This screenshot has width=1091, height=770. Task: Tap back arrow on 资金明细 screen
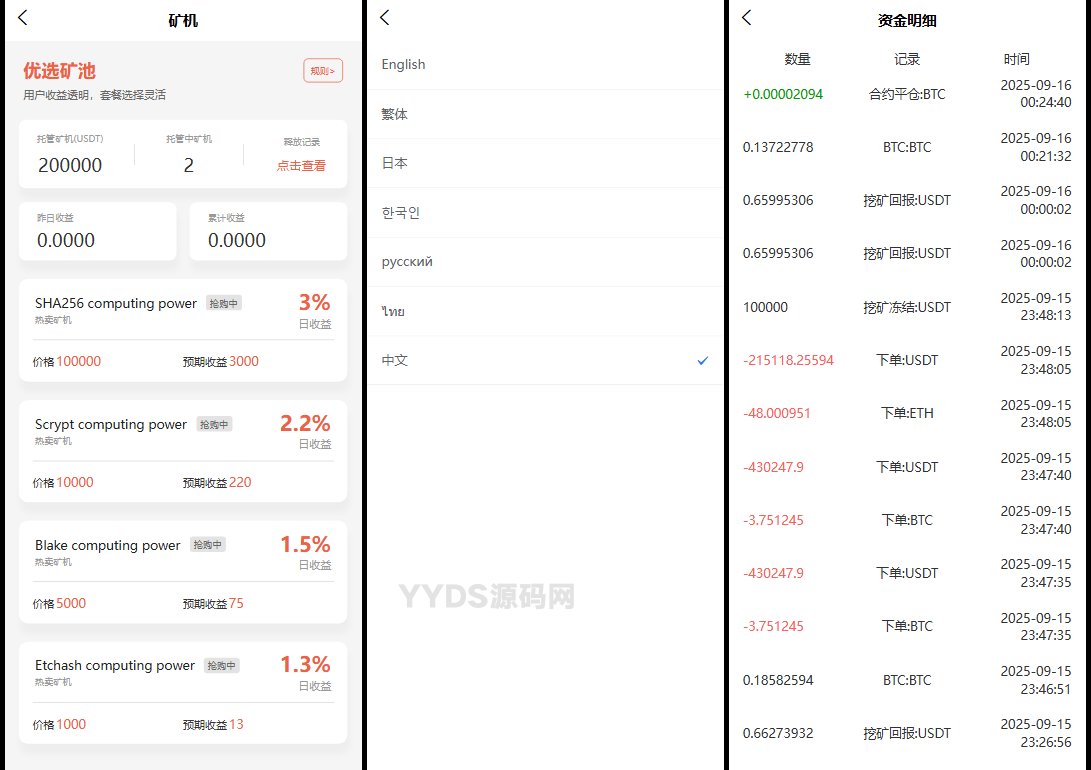747,18
